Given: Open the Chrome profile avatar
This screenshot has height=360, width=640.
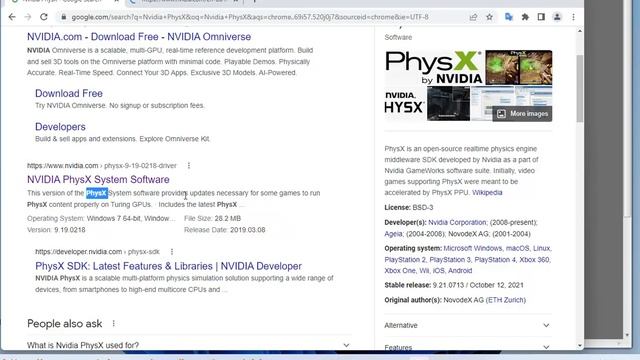Looking at the screenshot, I should pyautogui.click(x=557, y=17).
